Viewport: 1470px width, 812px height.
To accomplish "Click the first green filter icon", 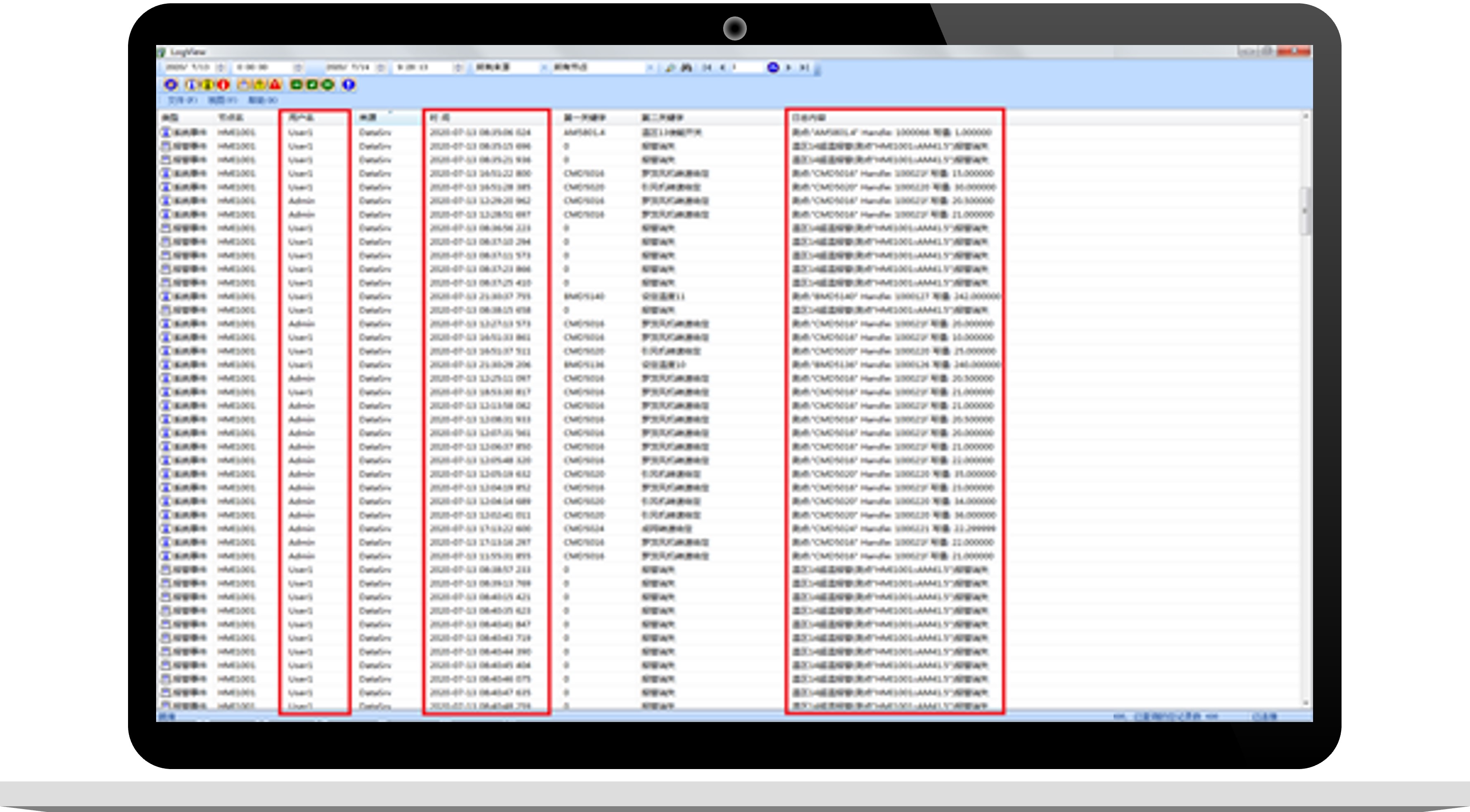I will click(296, 85).
